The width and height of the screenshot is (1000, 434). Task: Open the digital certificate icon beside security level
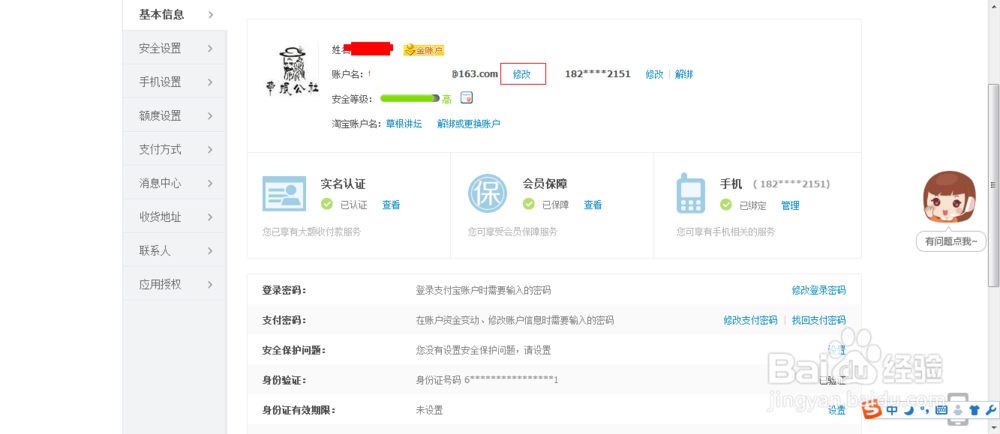coord(467,98)
